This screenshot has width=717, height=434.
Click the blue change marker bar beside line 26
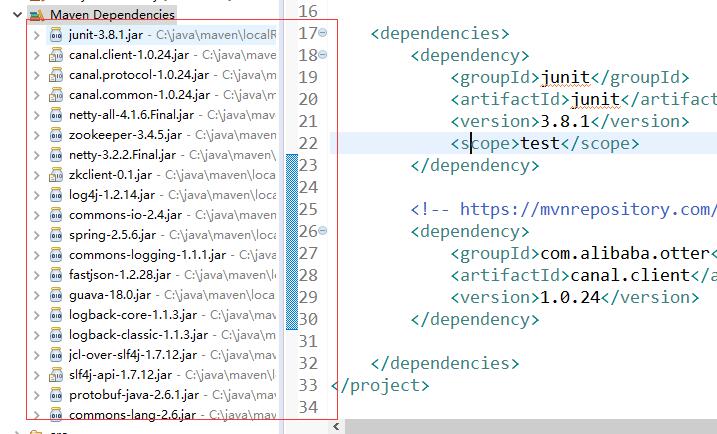[291, 232]
